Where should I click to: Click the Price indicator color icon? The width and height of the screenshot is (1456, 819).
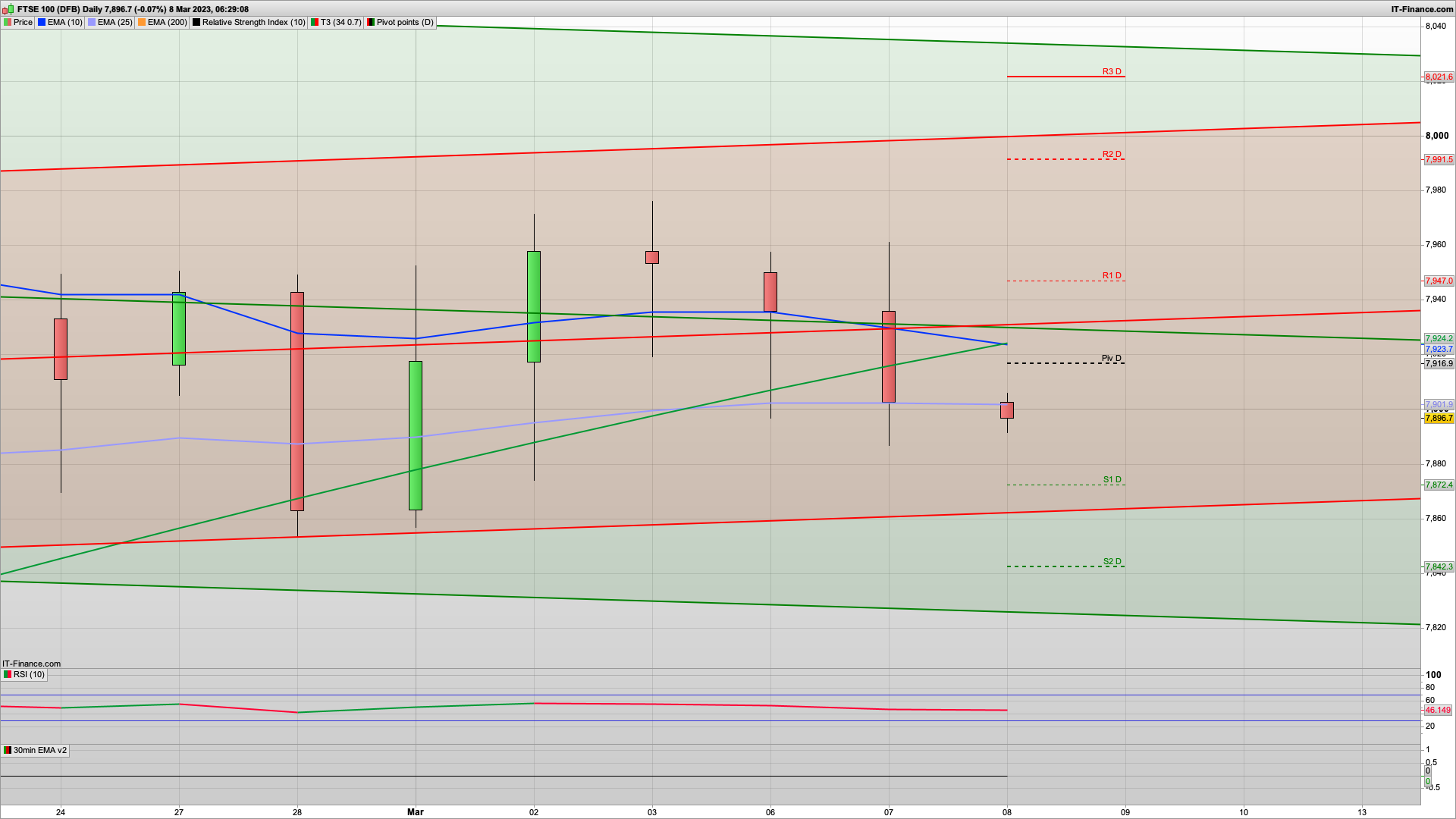[x=8, y=22]
